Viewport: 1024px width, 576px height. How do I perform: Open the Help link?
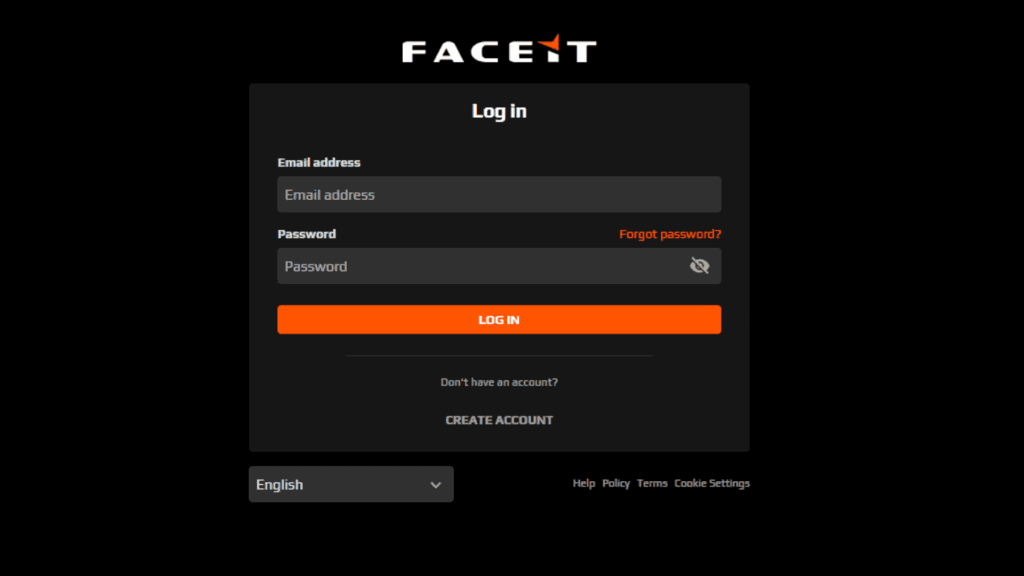pos(584,483)
